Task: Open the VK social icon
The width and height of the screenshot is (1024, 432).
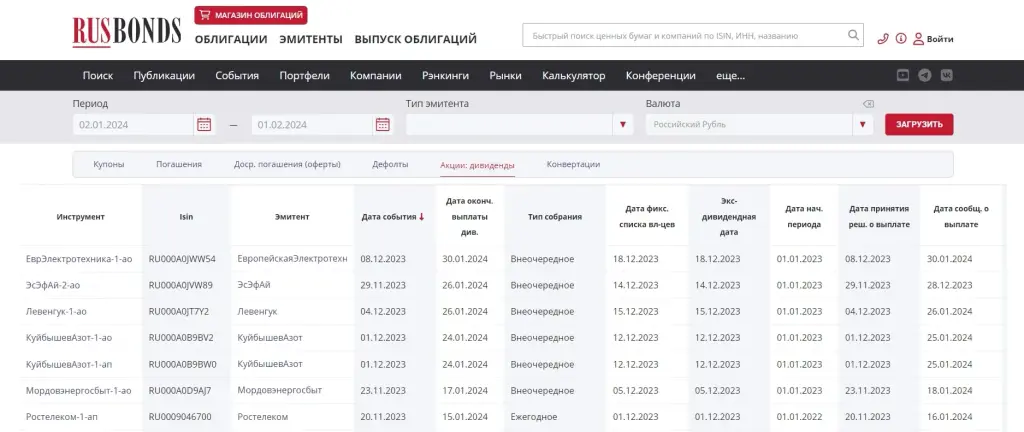Action: click(946, 75)
